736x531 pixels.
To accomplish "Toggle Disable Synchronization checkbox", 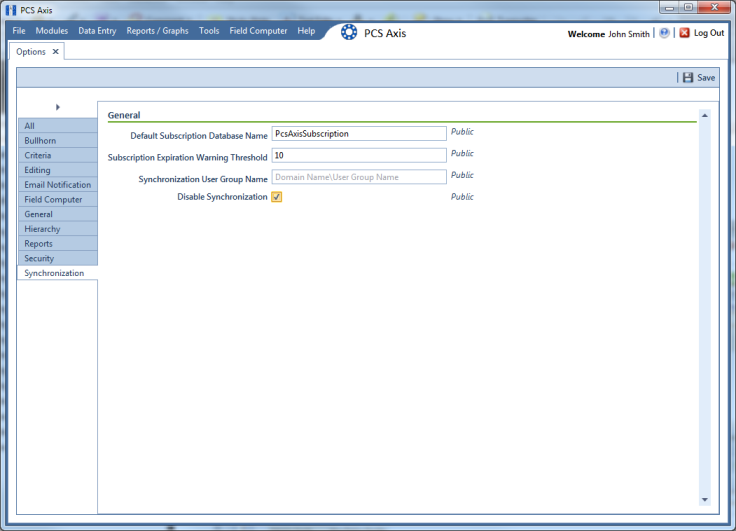I will [x=276, y=197].
